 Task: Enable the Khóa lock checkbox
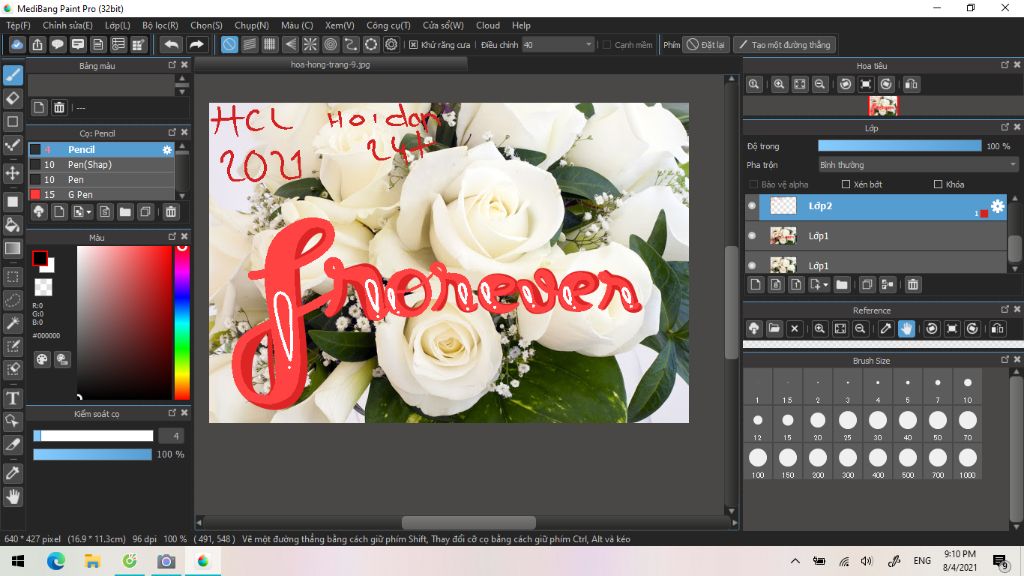[938, 184]
